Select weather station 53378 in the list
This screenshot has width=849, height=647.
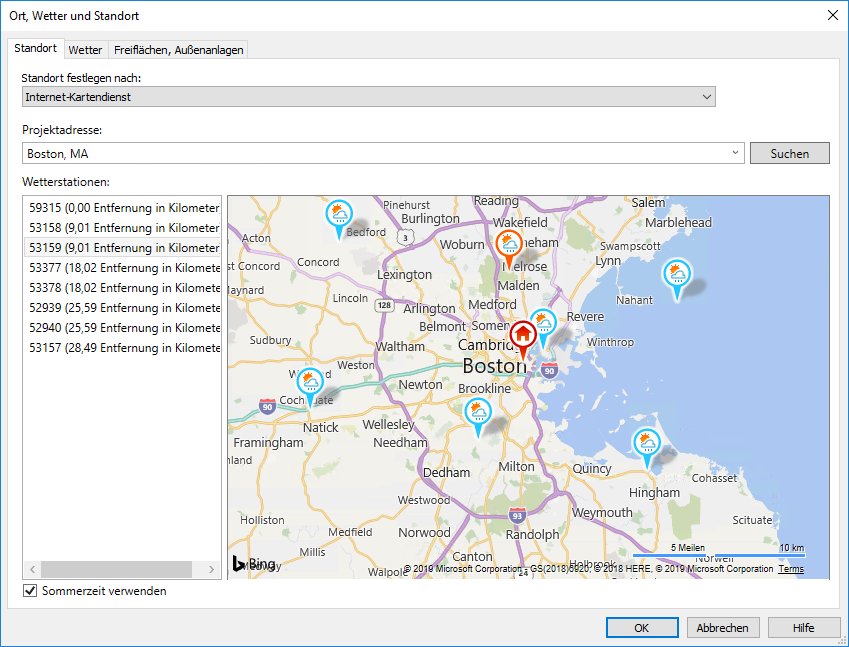(x=122, y=288)
